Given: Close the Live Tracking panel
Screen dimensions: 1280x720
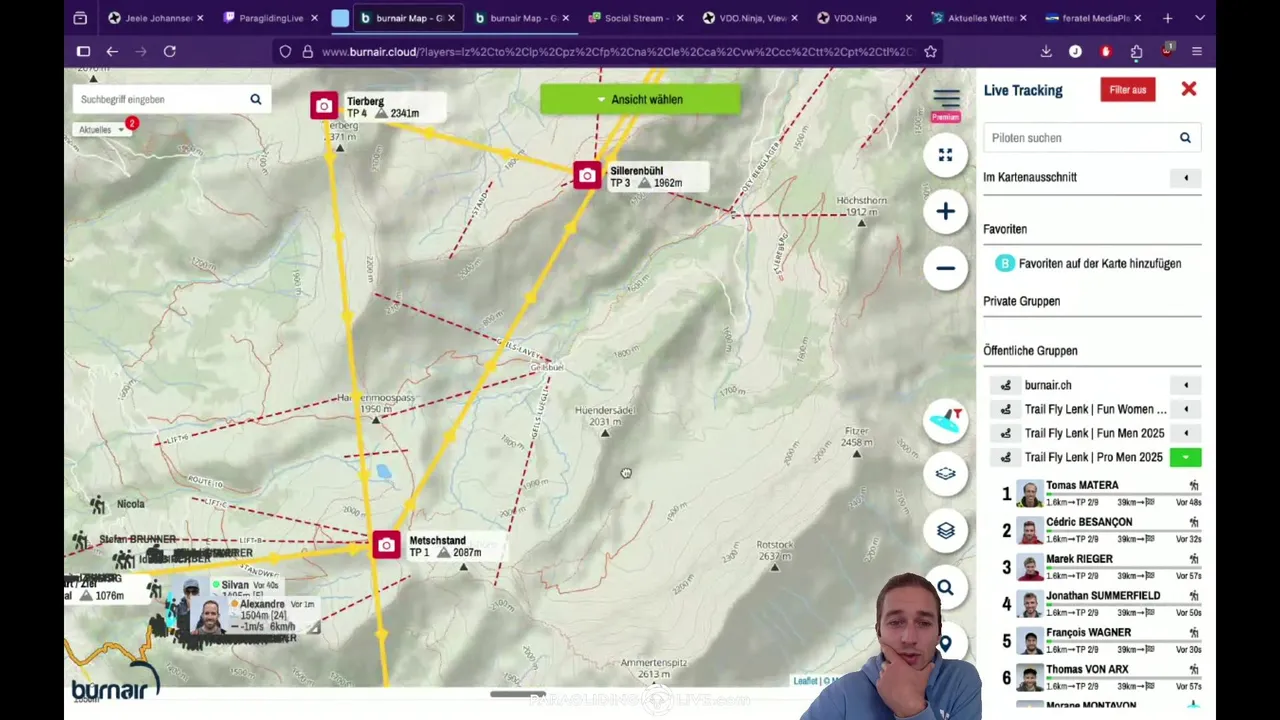Looking at the screenshot, I should coord(1188,89).
